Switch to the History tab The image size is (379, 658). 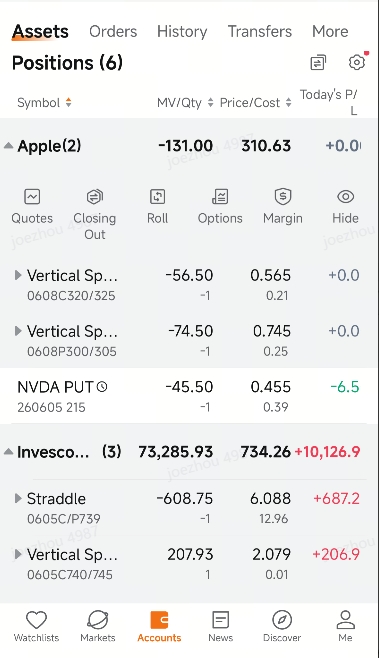tap(182, 31)
